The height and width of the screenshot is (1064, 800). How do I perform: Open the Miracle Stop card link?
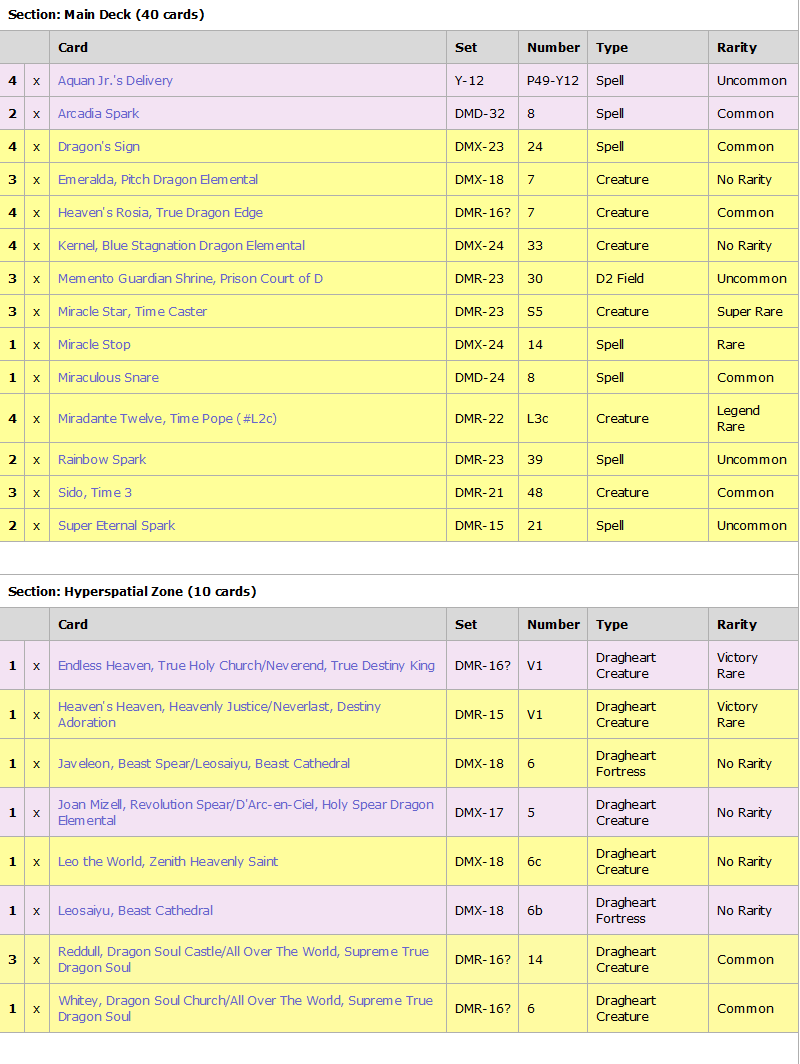pos(94,345)
